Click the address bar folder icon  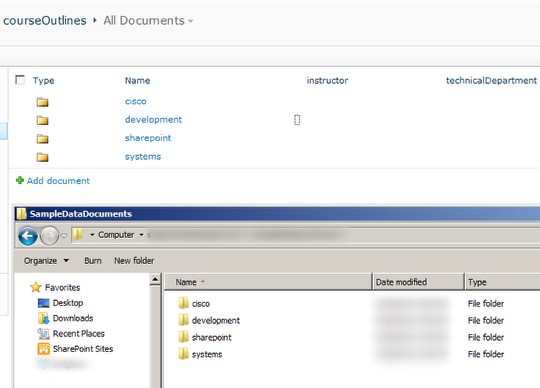(x=78, y=234)
